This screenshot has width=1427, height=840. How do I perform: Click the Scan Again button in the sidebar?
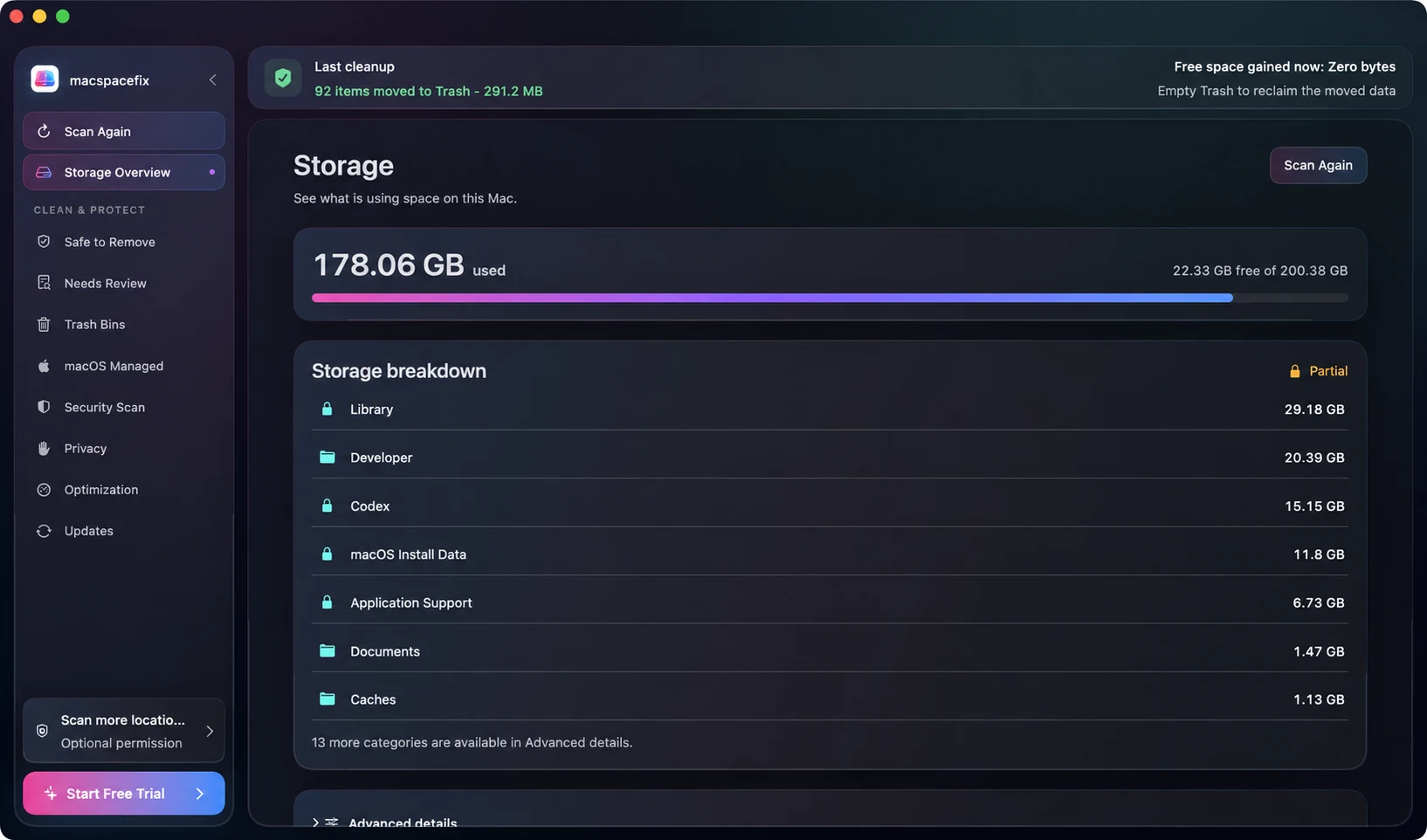pos(124,131)
